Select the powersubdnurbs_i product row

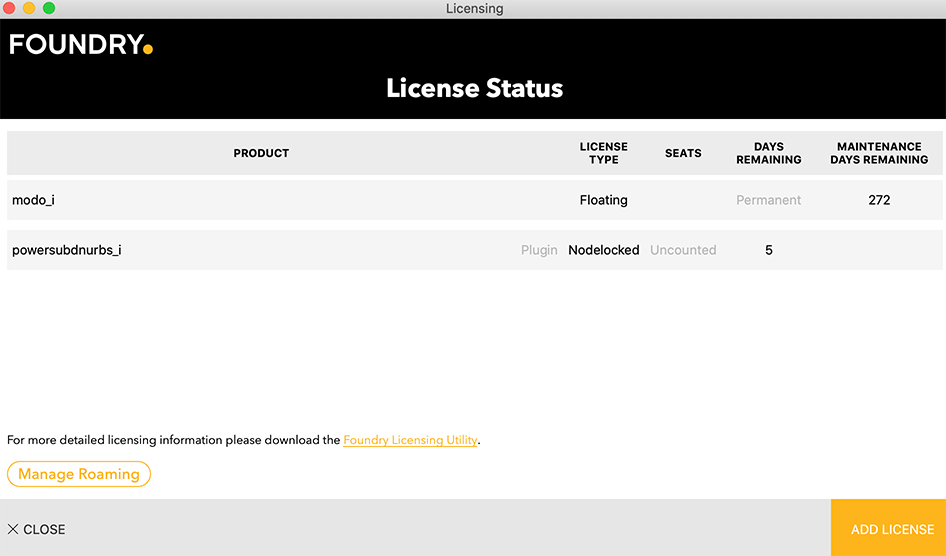click(x=475, y=250)
